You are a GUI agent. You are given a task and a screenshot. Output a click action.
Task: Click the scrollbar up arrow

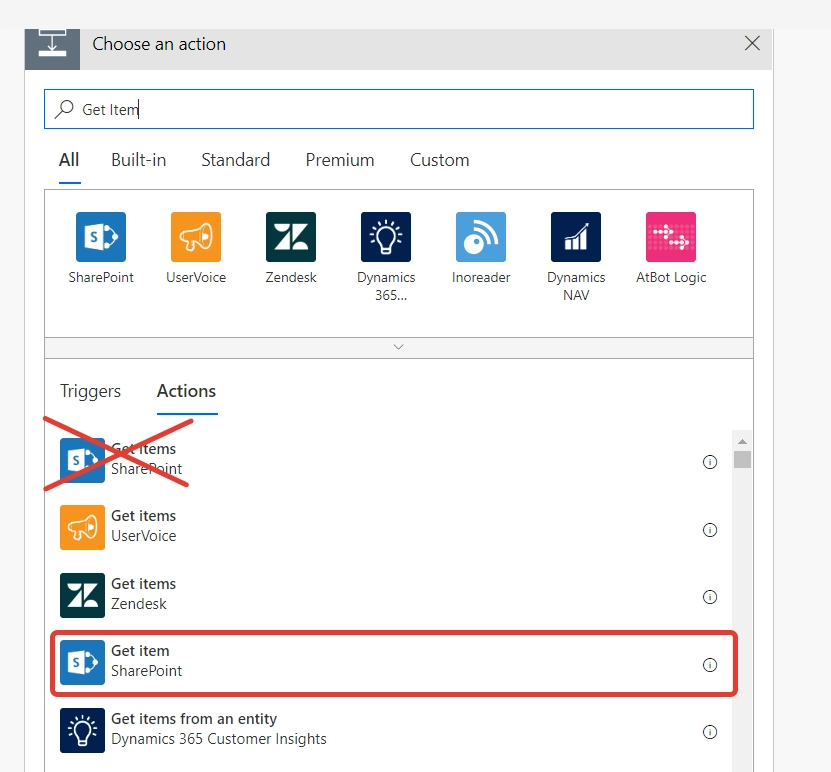pos(742,441)
